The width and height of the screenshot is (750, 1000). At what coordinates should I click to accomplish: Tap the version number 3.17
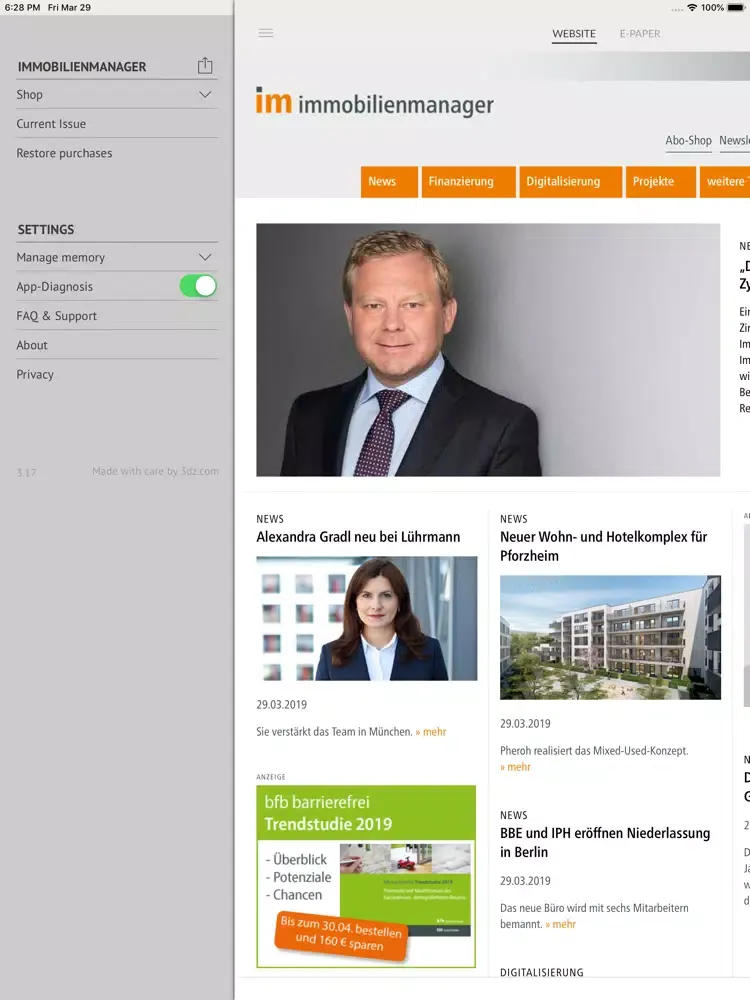[26, 473]
